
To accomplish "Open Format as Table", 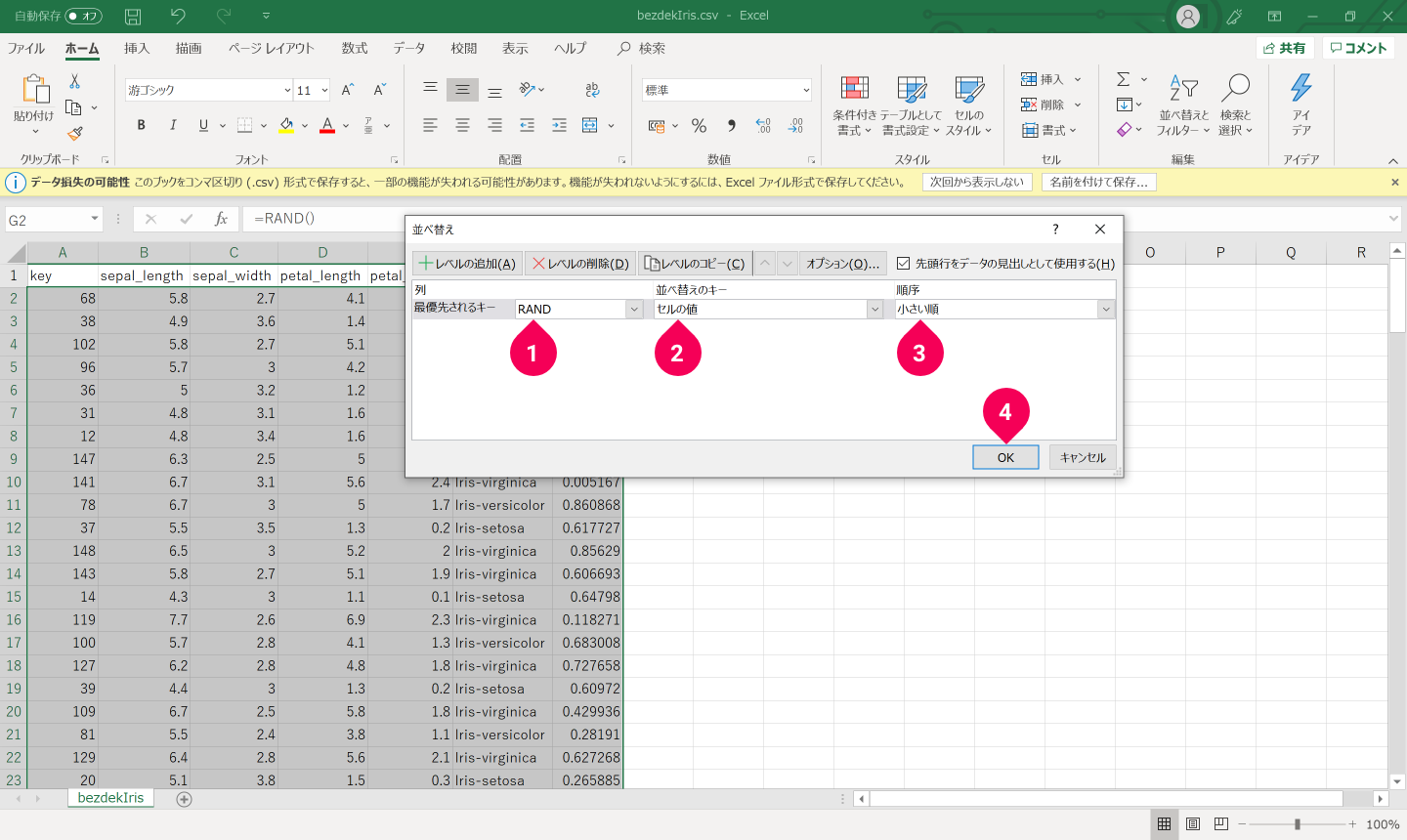I will [911, 105].
